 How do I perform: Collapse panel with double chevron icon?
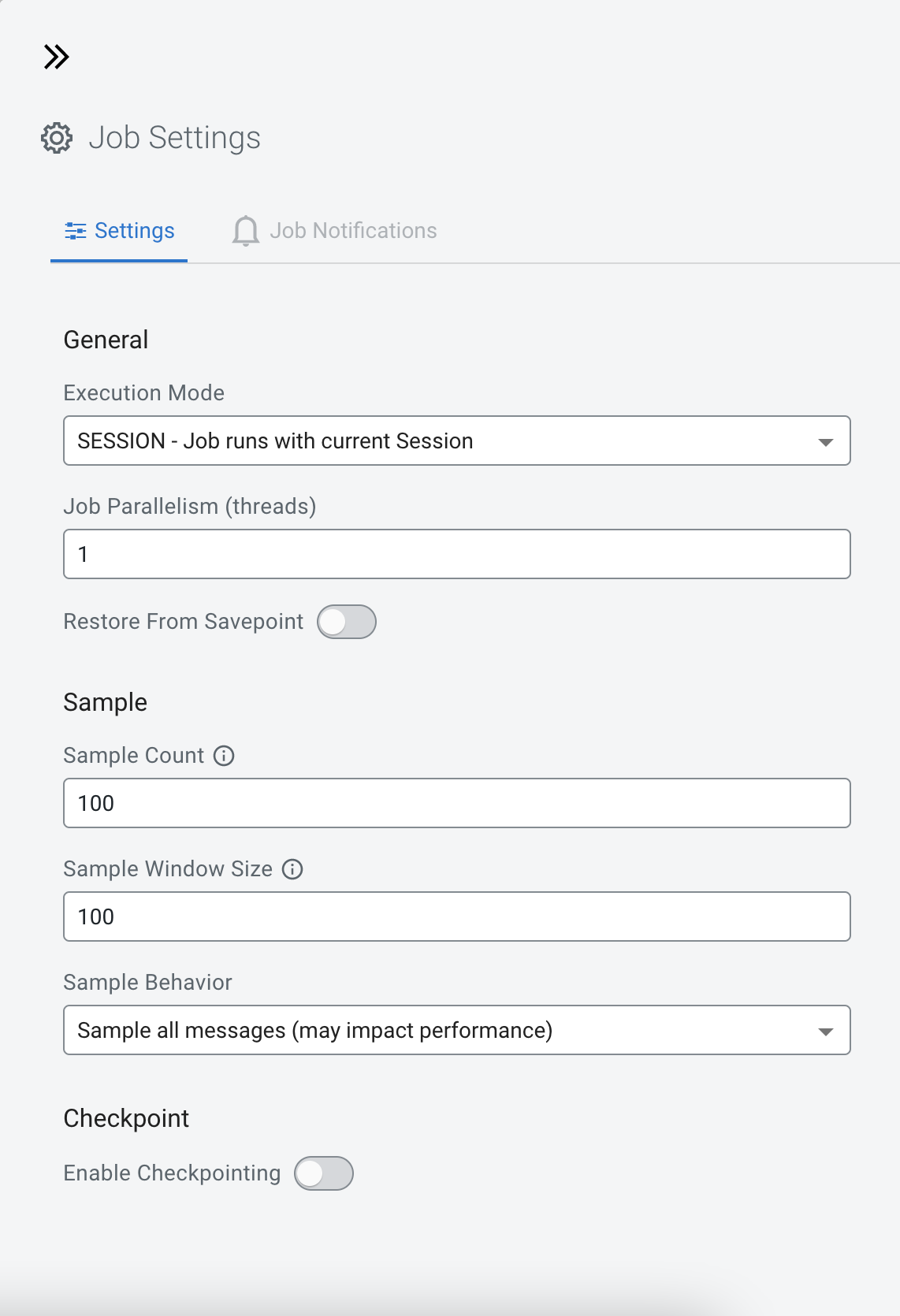click(x=57, y=57)
